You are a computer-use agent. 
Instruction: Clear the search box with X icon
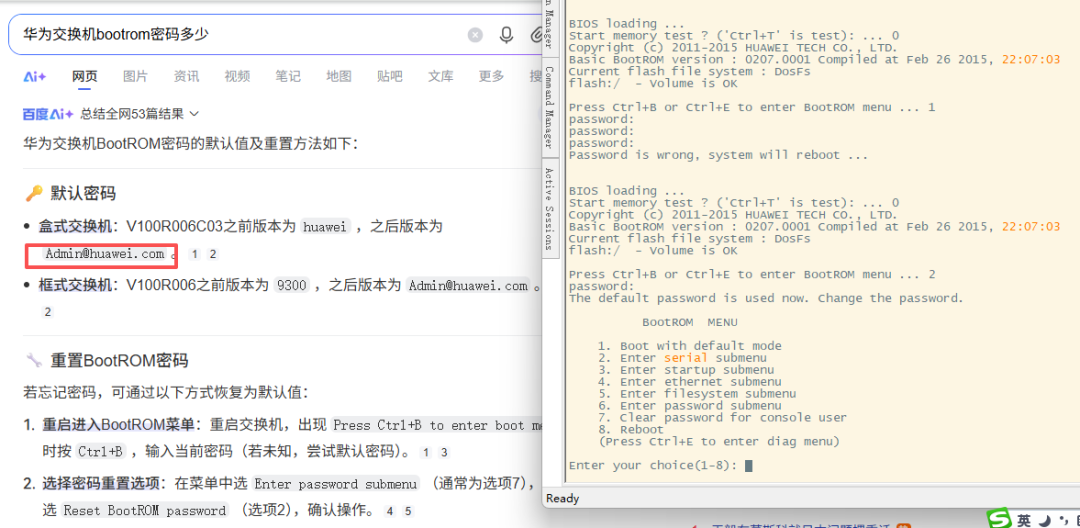(475, 35)
